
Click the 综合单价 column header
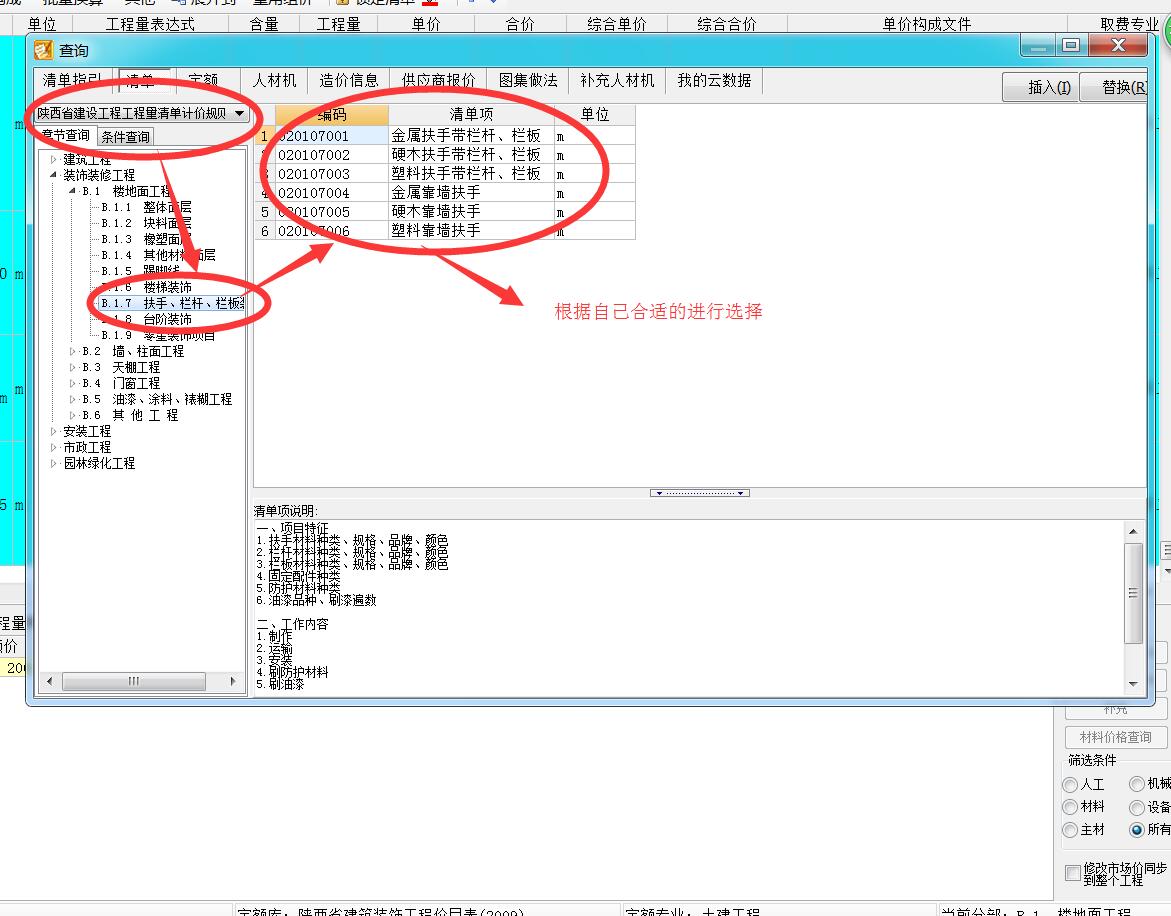pyautogui.click(x=616, y=24)
